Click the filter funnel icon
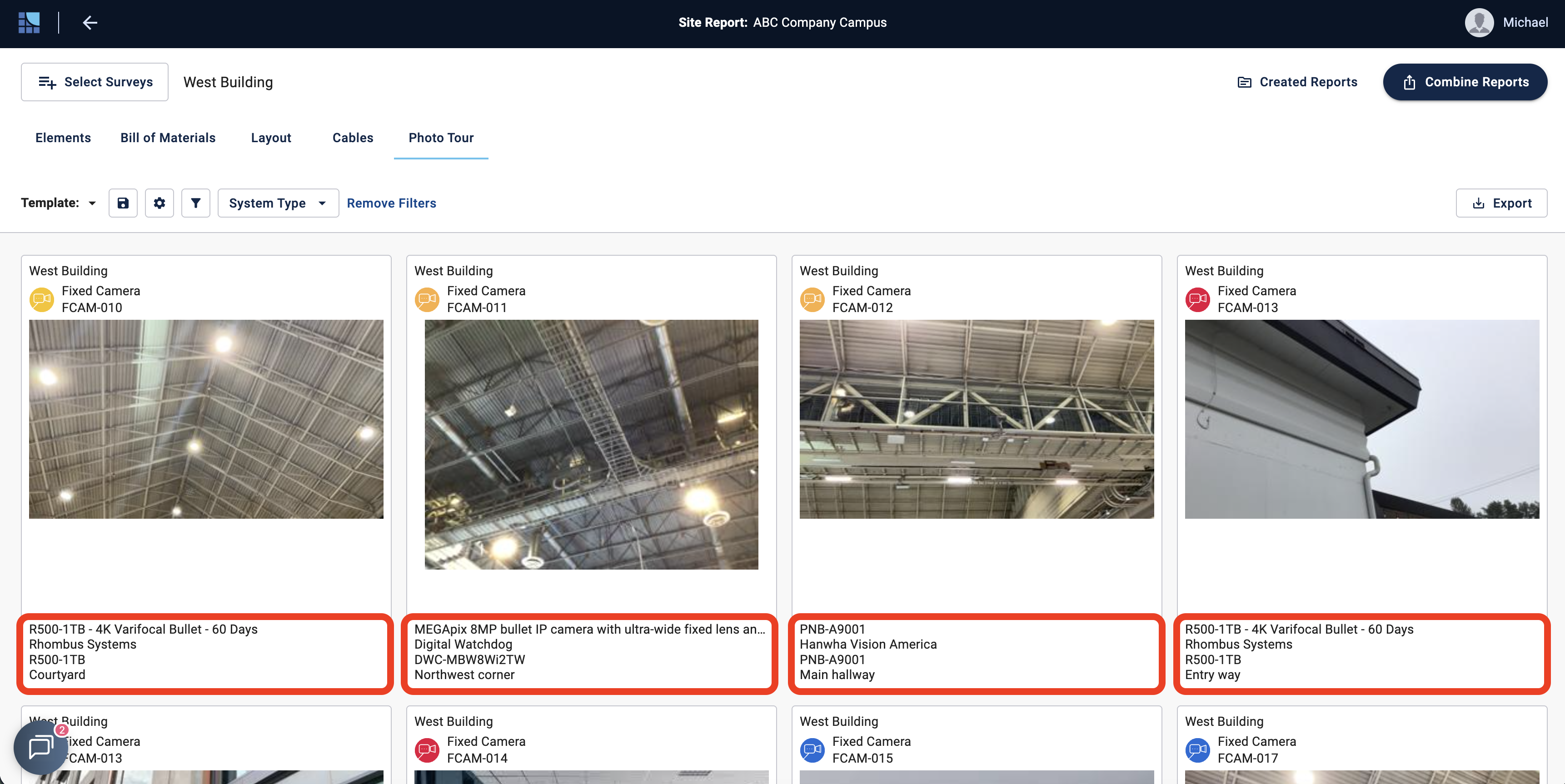Screen dimensions: 1565x784 coord(195,203)
